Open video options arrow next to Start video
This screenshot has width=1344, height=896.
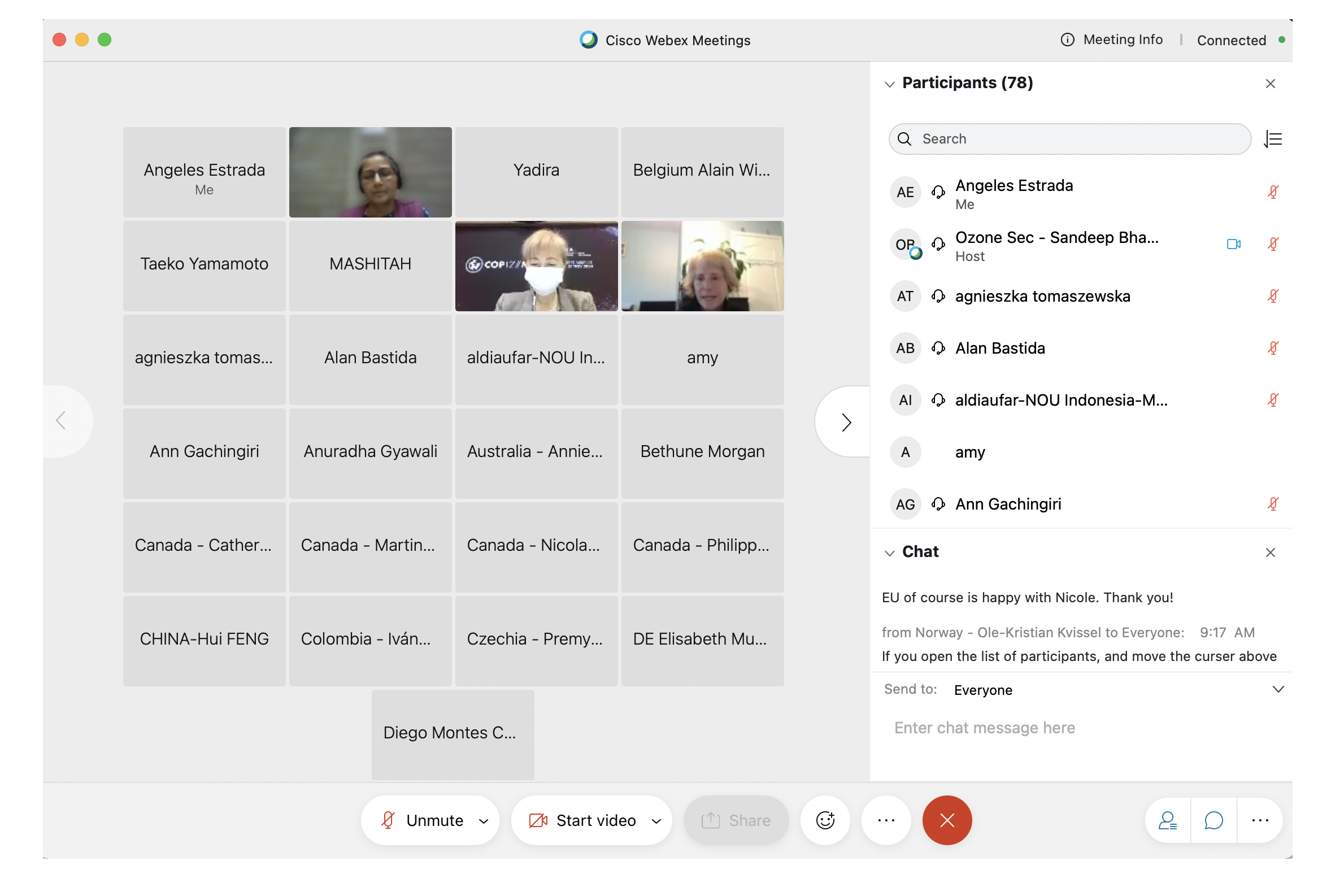pos(656,821)
